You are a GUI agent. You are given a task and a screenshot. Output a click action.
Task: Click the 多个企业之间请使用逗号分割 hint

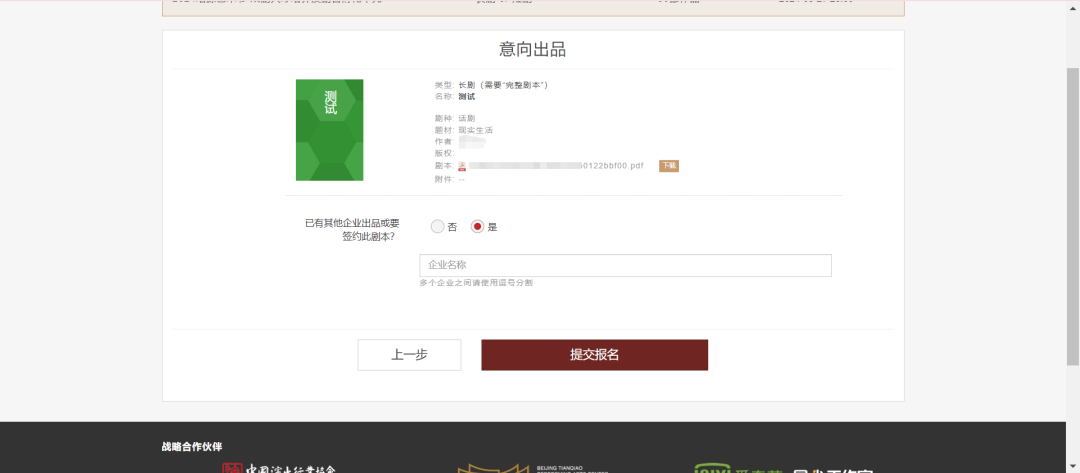[476, 283]
